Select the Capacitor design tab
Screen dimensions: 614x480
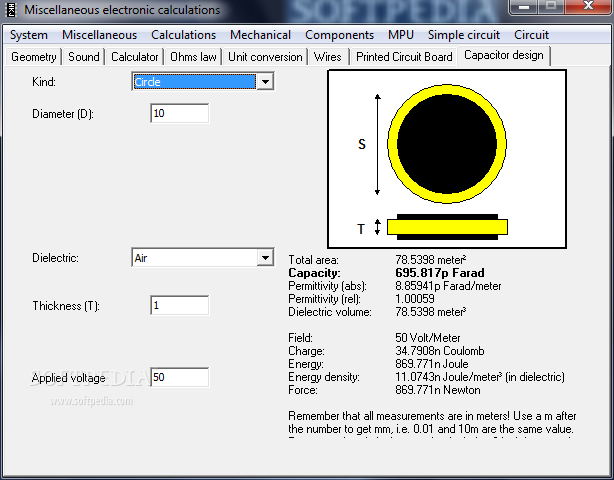[x=504, y=56]
